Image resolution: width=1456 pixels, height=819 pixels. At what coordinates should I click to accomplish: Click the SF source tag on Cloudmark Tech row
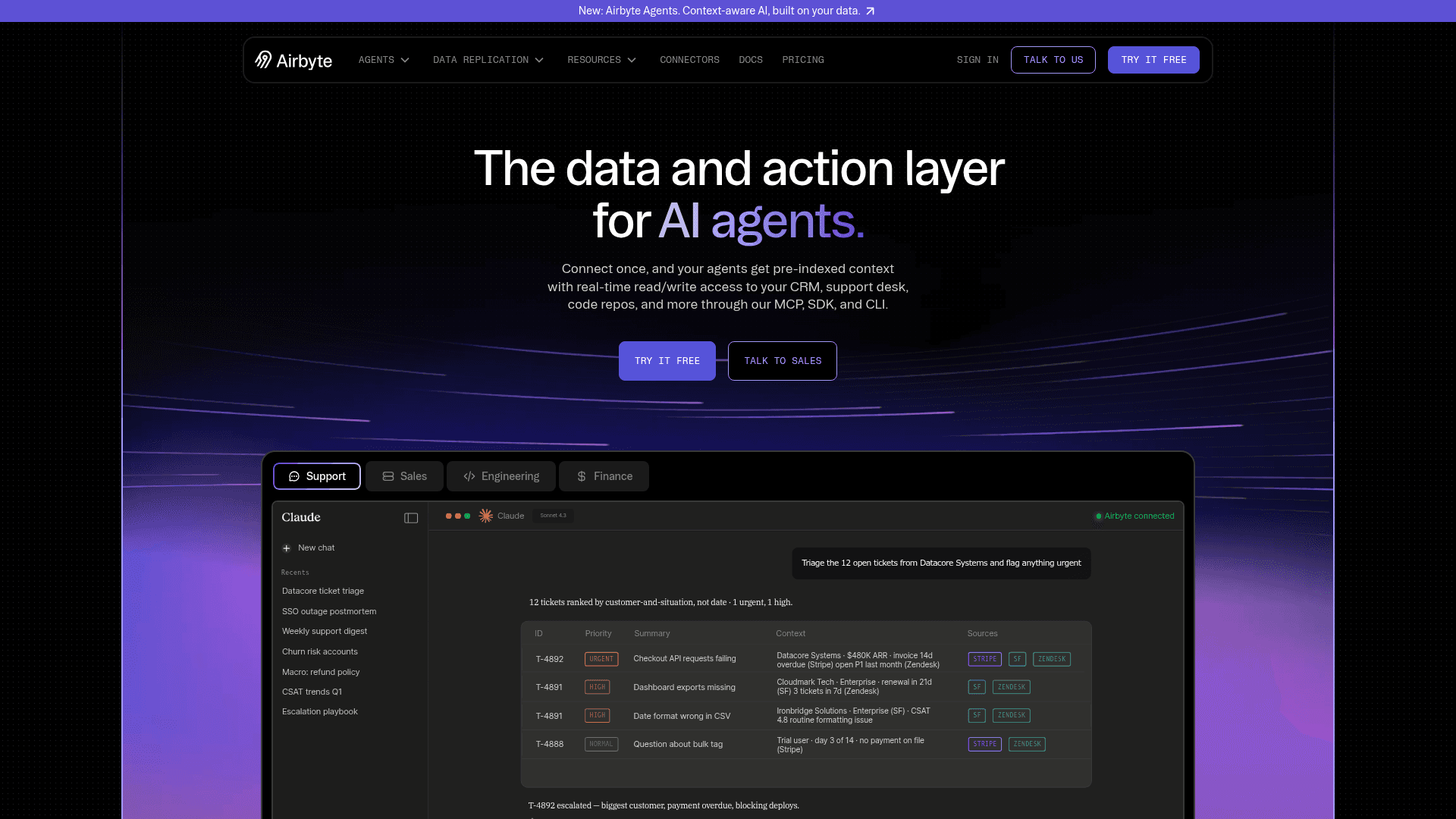977,687
